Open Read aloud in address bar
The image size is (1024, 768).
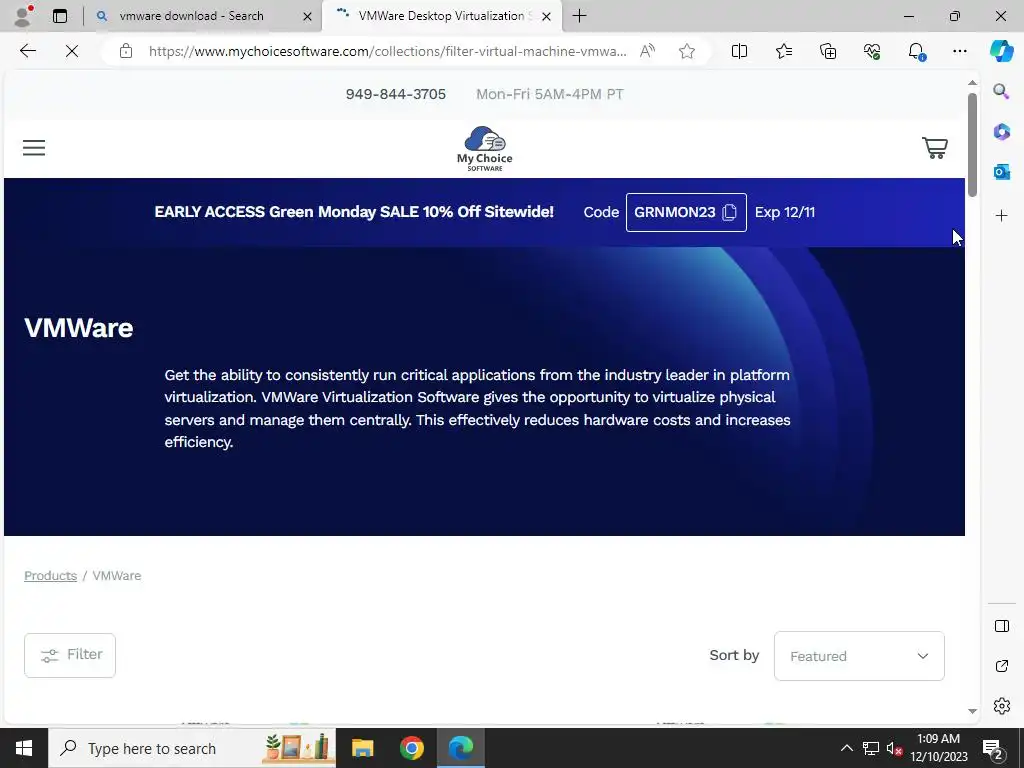(647, 51)
